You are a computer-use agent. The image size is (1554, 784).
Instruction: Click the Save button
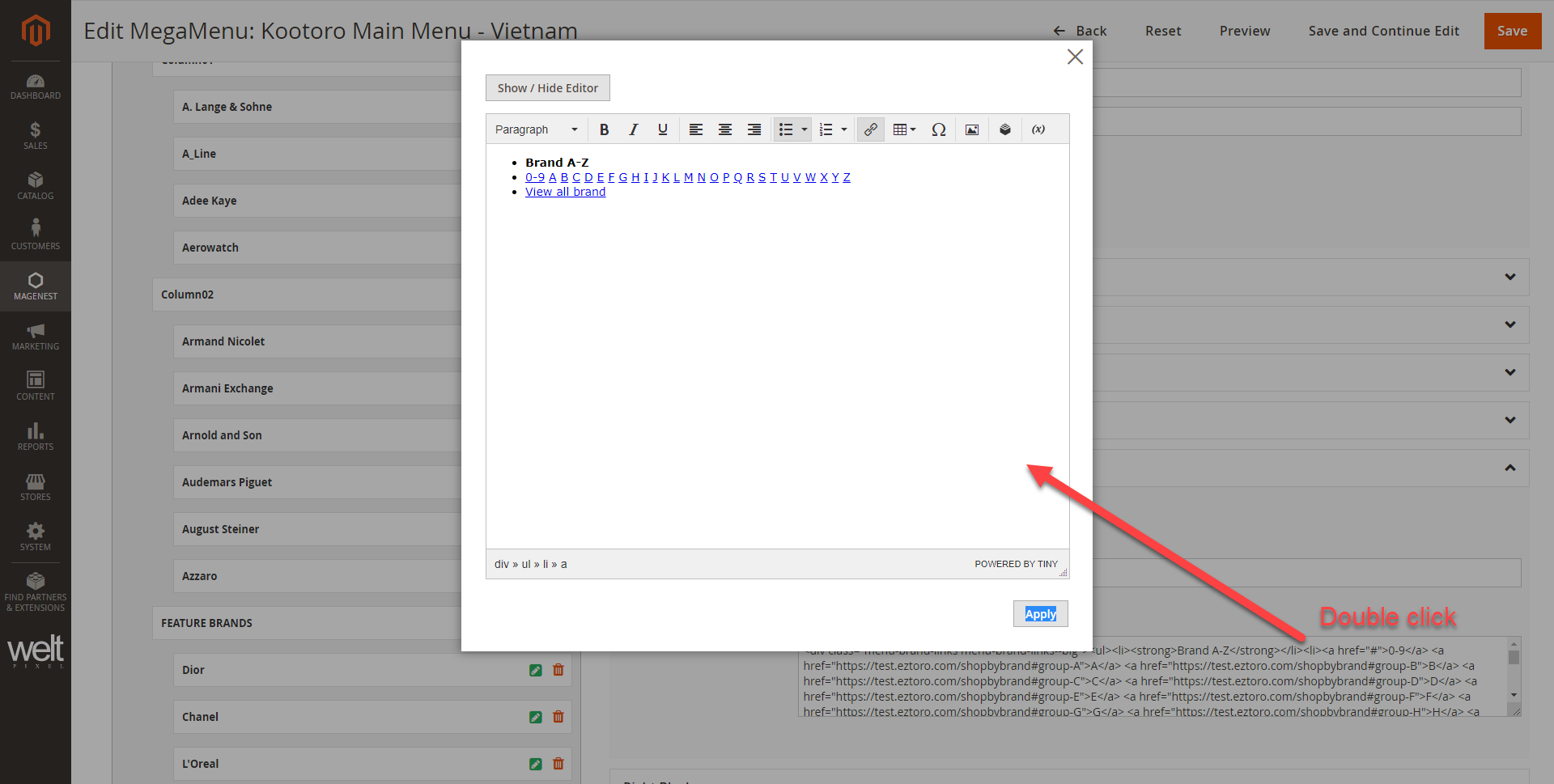click(x=1512, y=31)
